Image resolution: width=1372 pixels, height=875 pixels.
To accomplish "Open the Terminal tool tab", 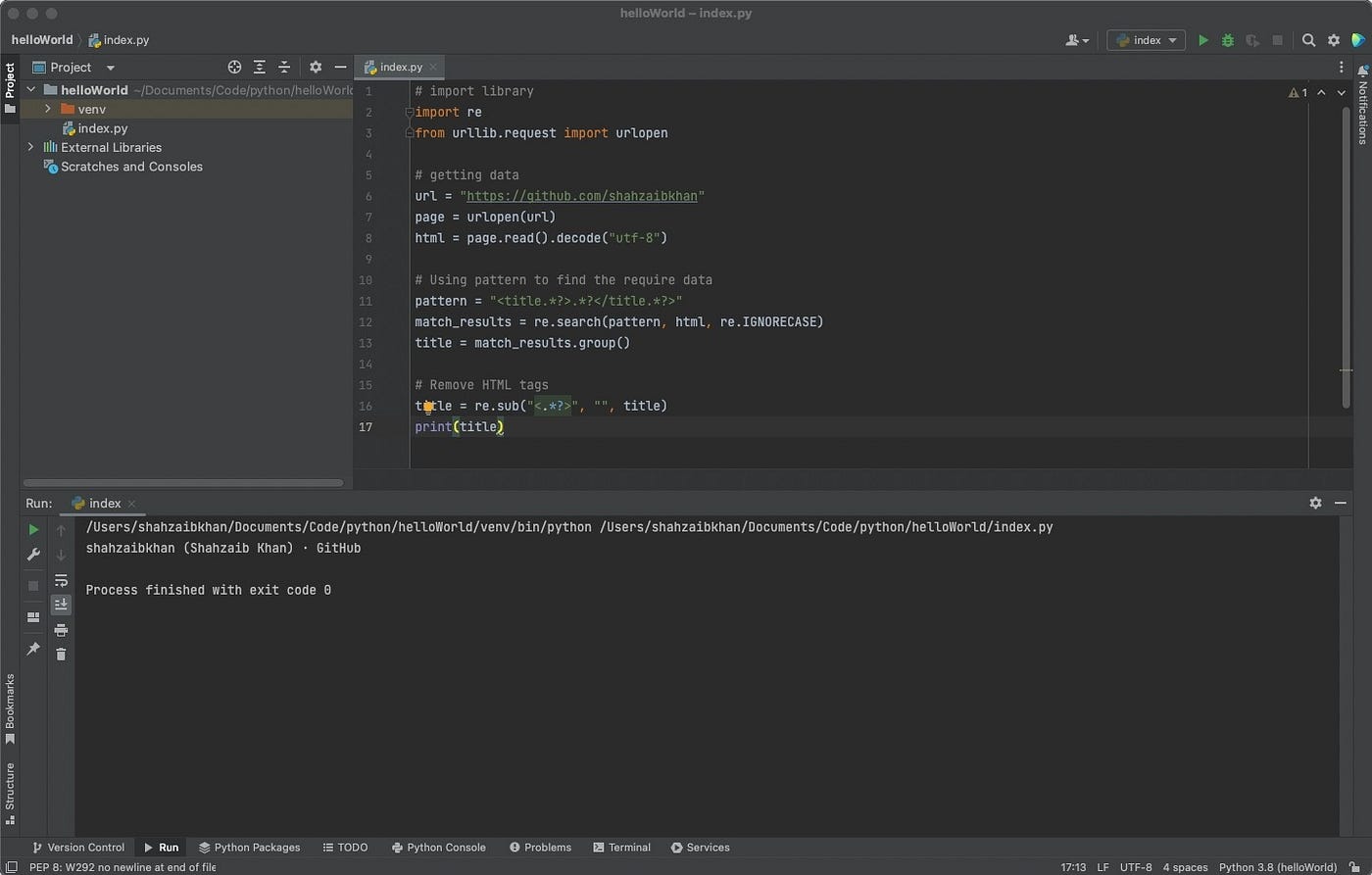I will (621, 848).
